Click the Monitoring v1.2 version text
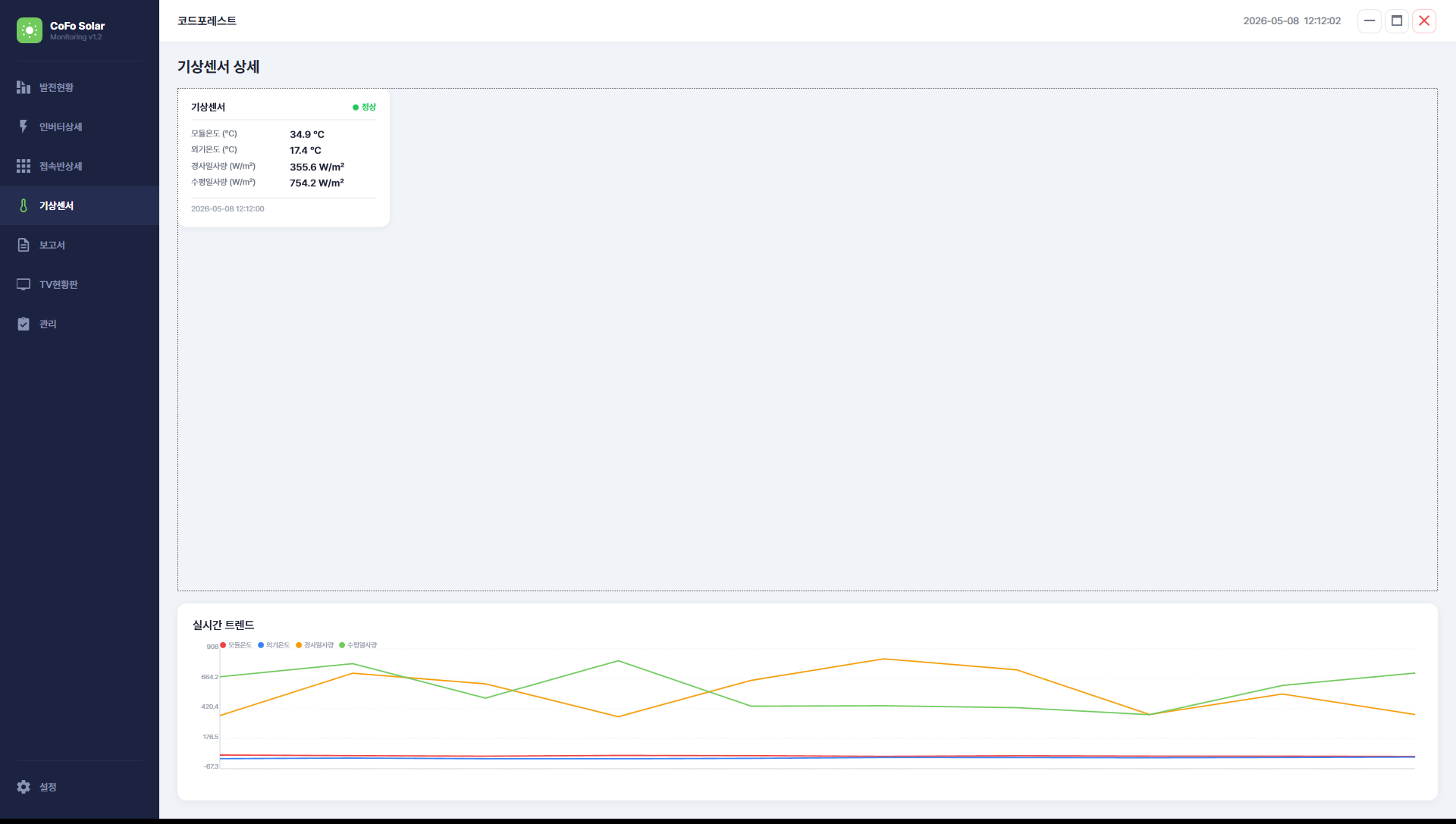The height and width of the screenshot is (824, 1456). pyautogui.click(x=76, y=37)
